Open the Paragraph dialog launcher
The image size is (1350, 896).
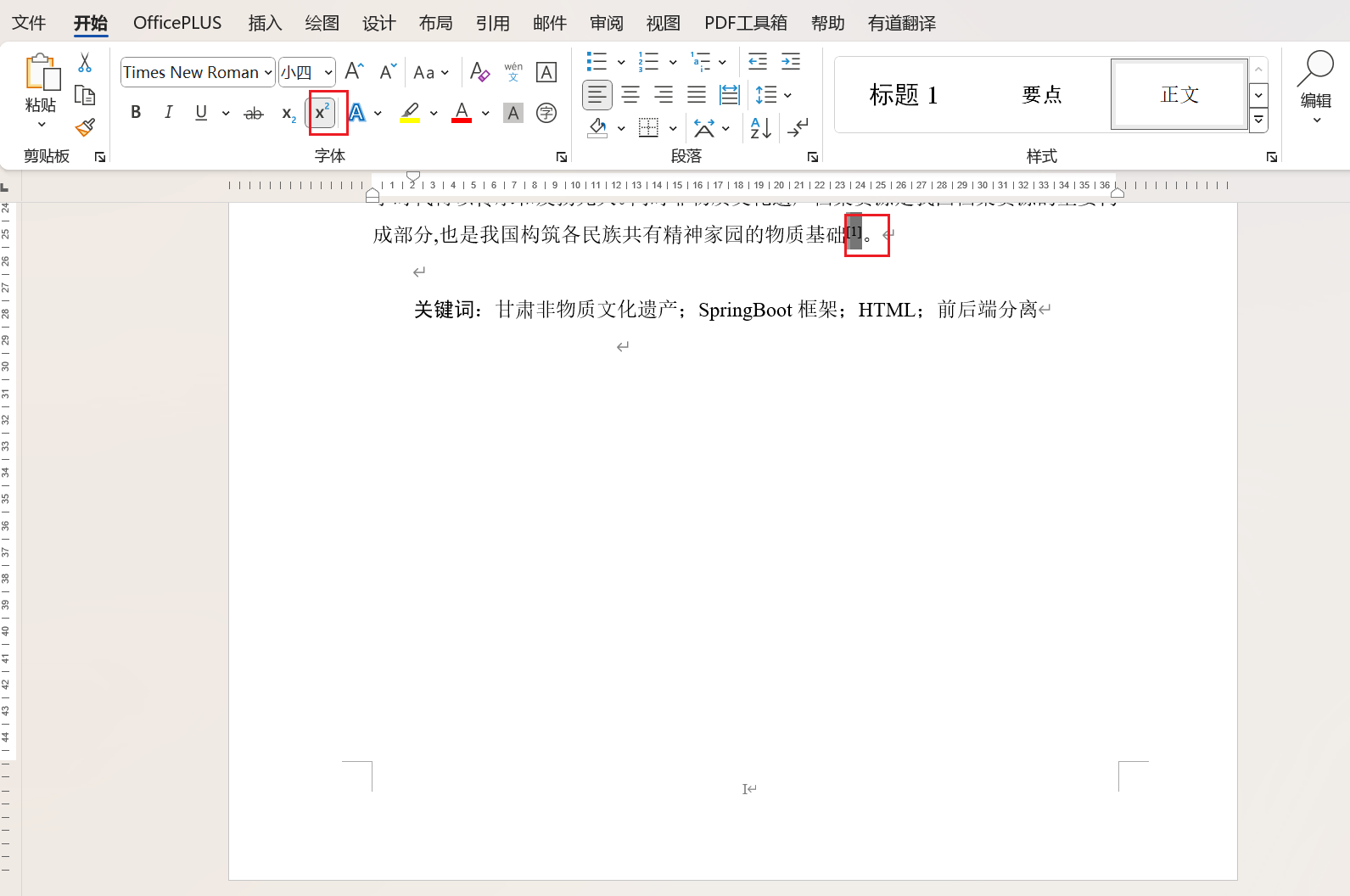(813, 157)
